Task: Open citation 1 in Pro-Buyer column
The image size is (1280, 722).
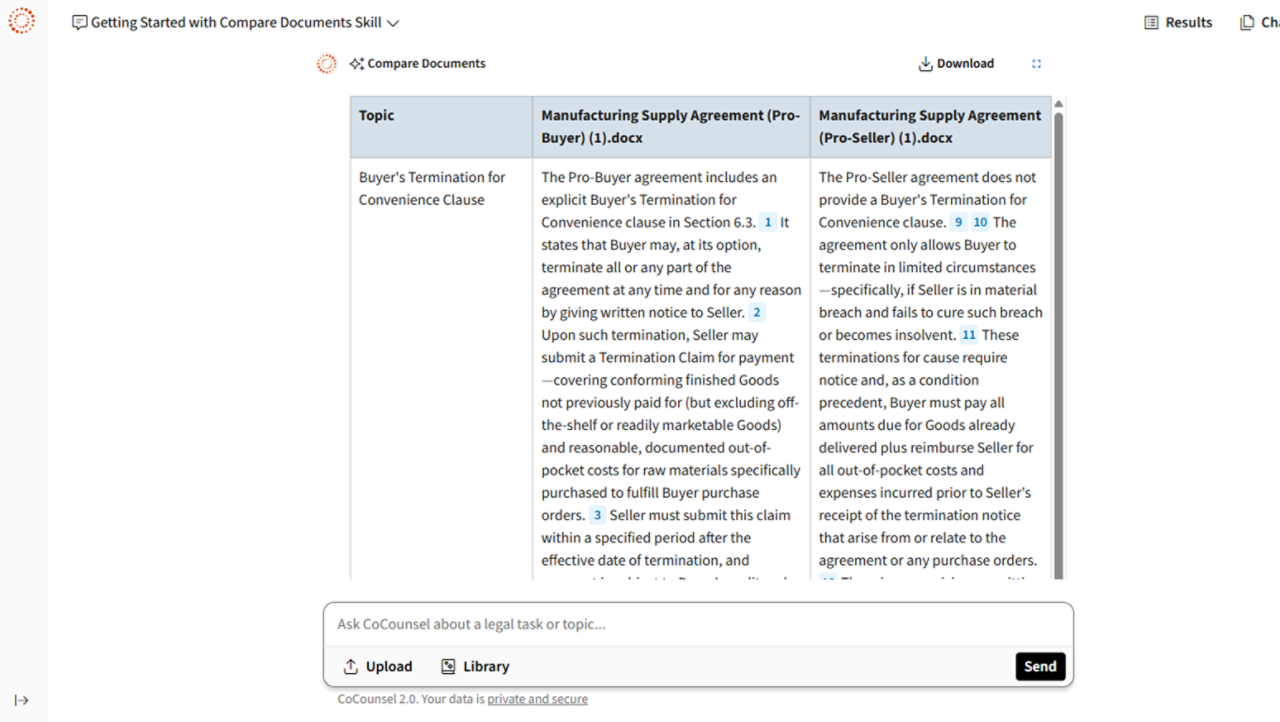Action: pos(768,223)
